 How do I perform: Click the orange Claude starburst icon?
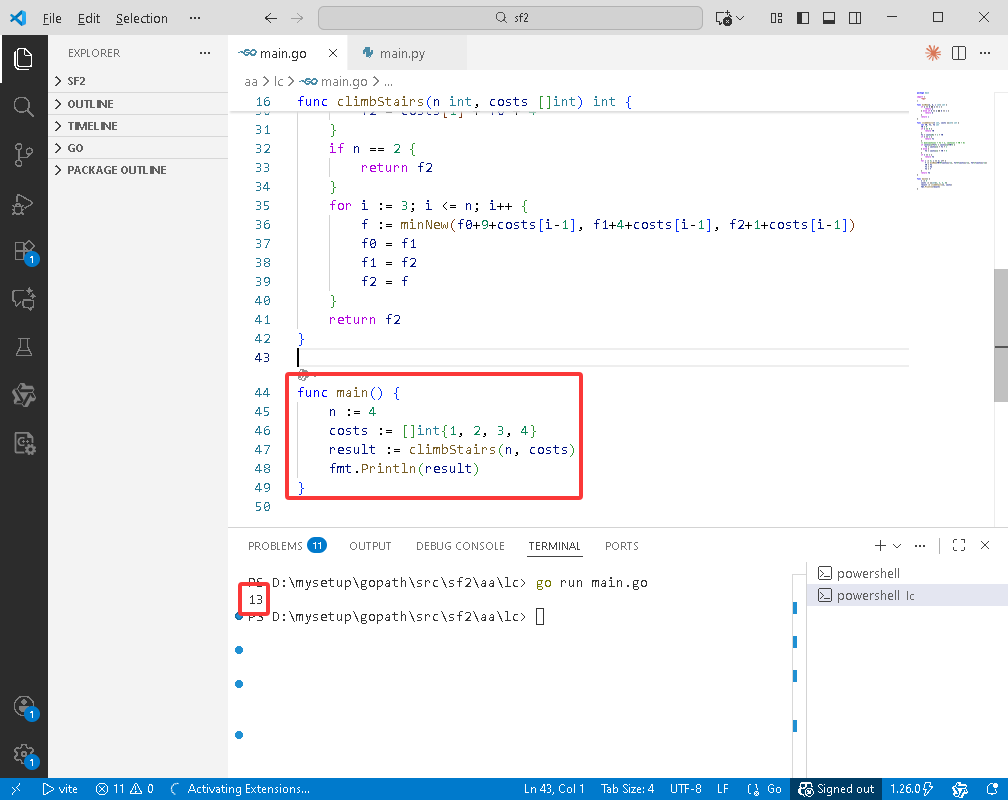tap(933, 53)
